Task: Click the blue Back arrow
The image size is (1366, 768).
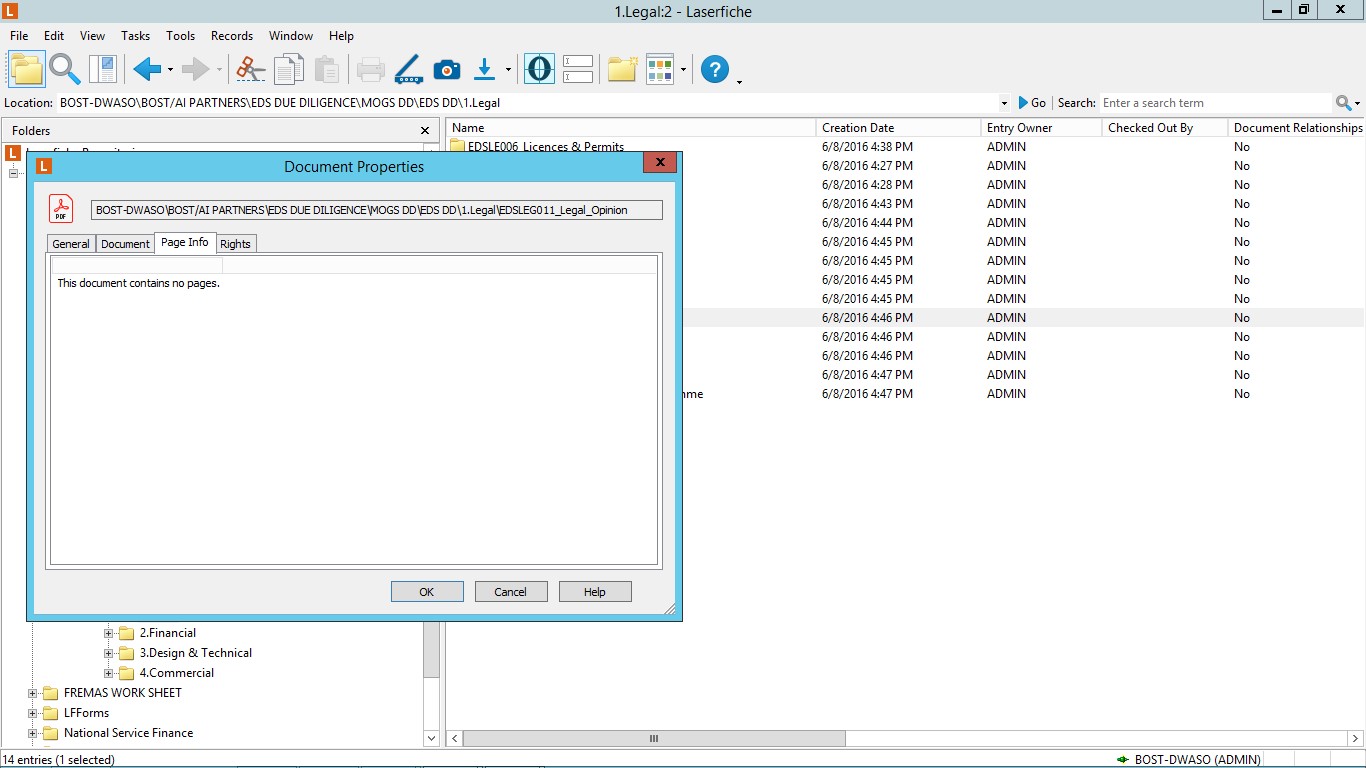Action: 147,69
